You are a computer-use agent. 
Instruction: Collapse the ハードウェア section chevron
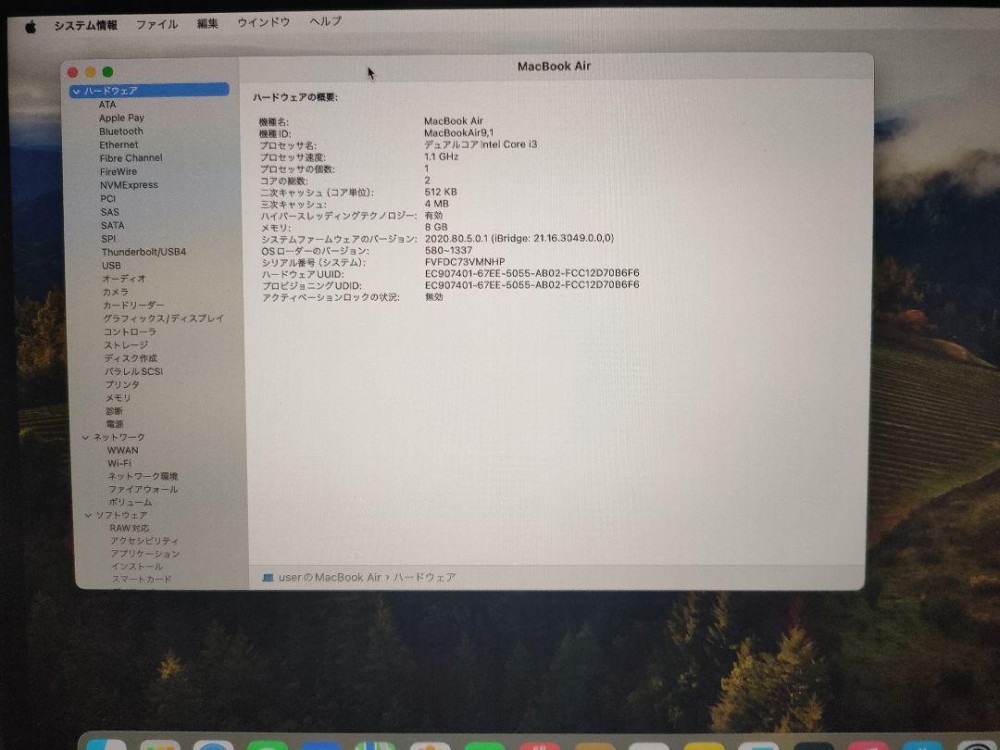77,91
